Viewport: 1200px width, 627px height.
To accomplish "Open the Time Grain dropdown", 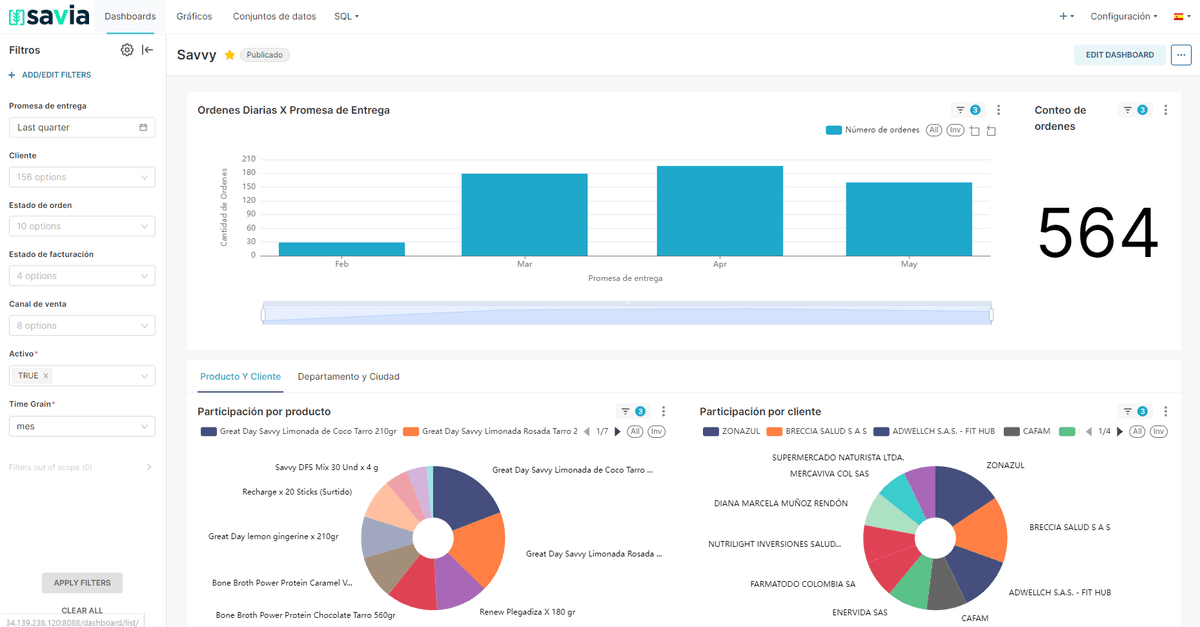I will tap(82, 426).
